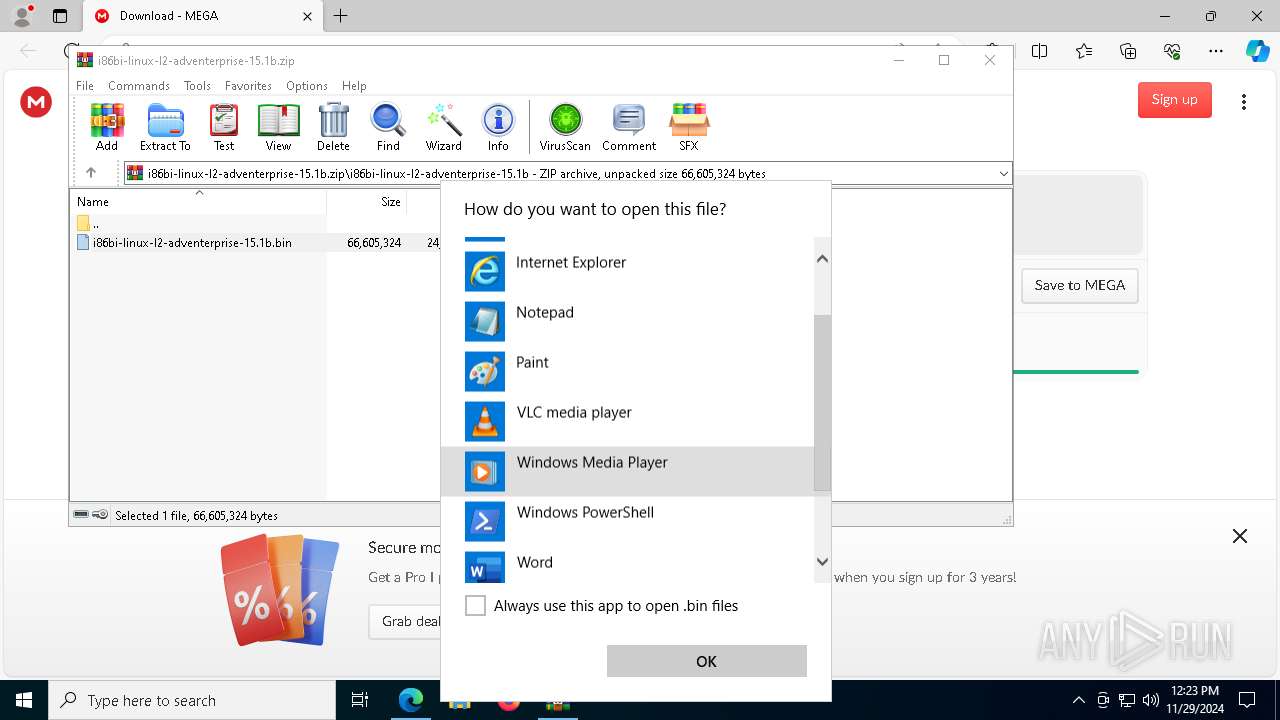The image size is (1280, 720).
Task: Choose Windows PowerShell from the list
Action: pos(627,521)
